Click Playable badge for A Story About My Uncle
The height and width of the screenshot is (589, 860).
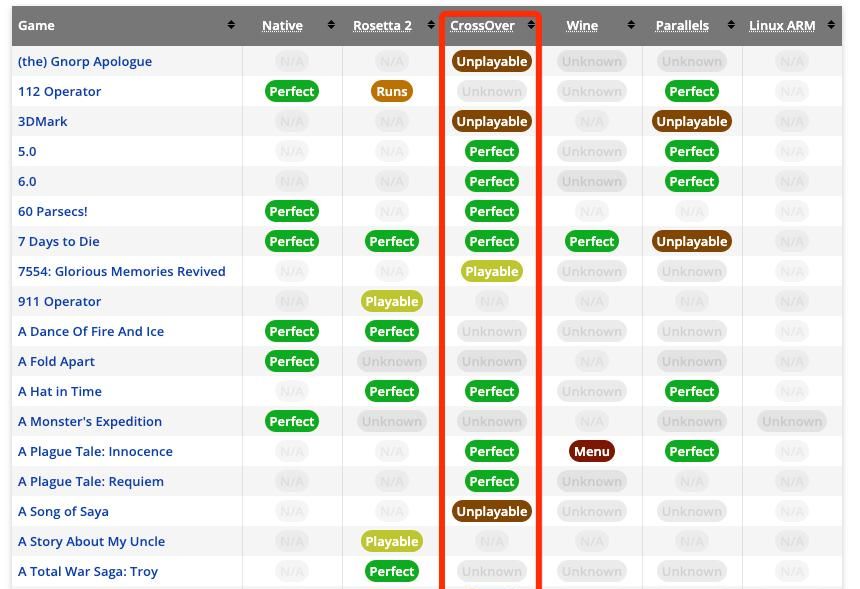click(392, 541)
